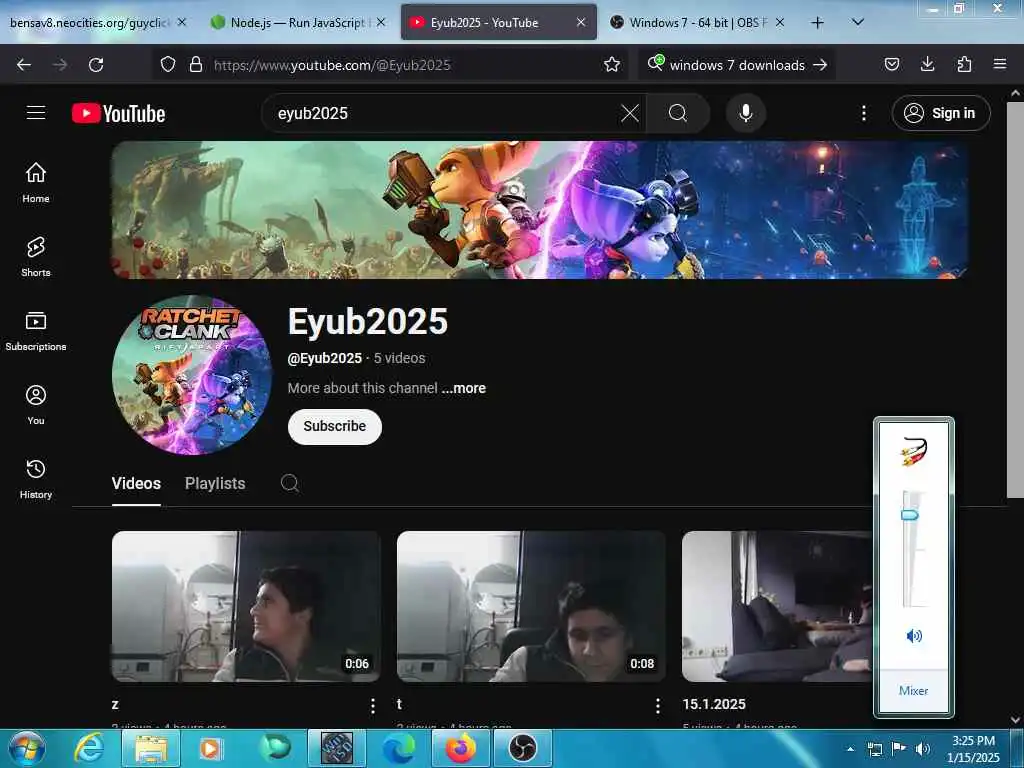Submit the 'windows 7 downloads' search arrow
This screenshot has width=1024, height=768.
820,65
